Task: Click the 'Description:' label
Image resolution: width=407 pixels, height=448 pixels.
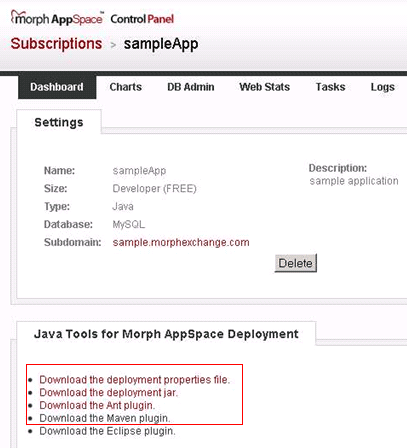Action: [338, 168]
